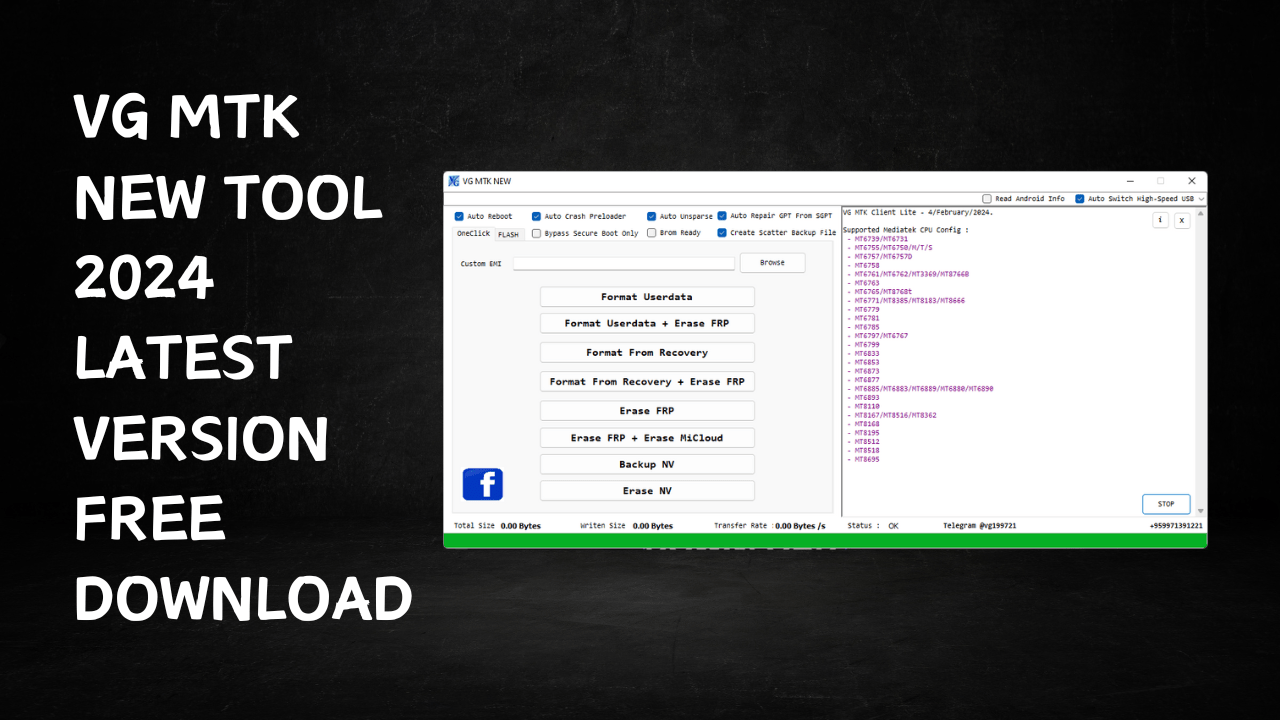Toggle the Auto Unsparse checkbox
The width and height of the screenshot is (1280, 720).
point(651,216)
